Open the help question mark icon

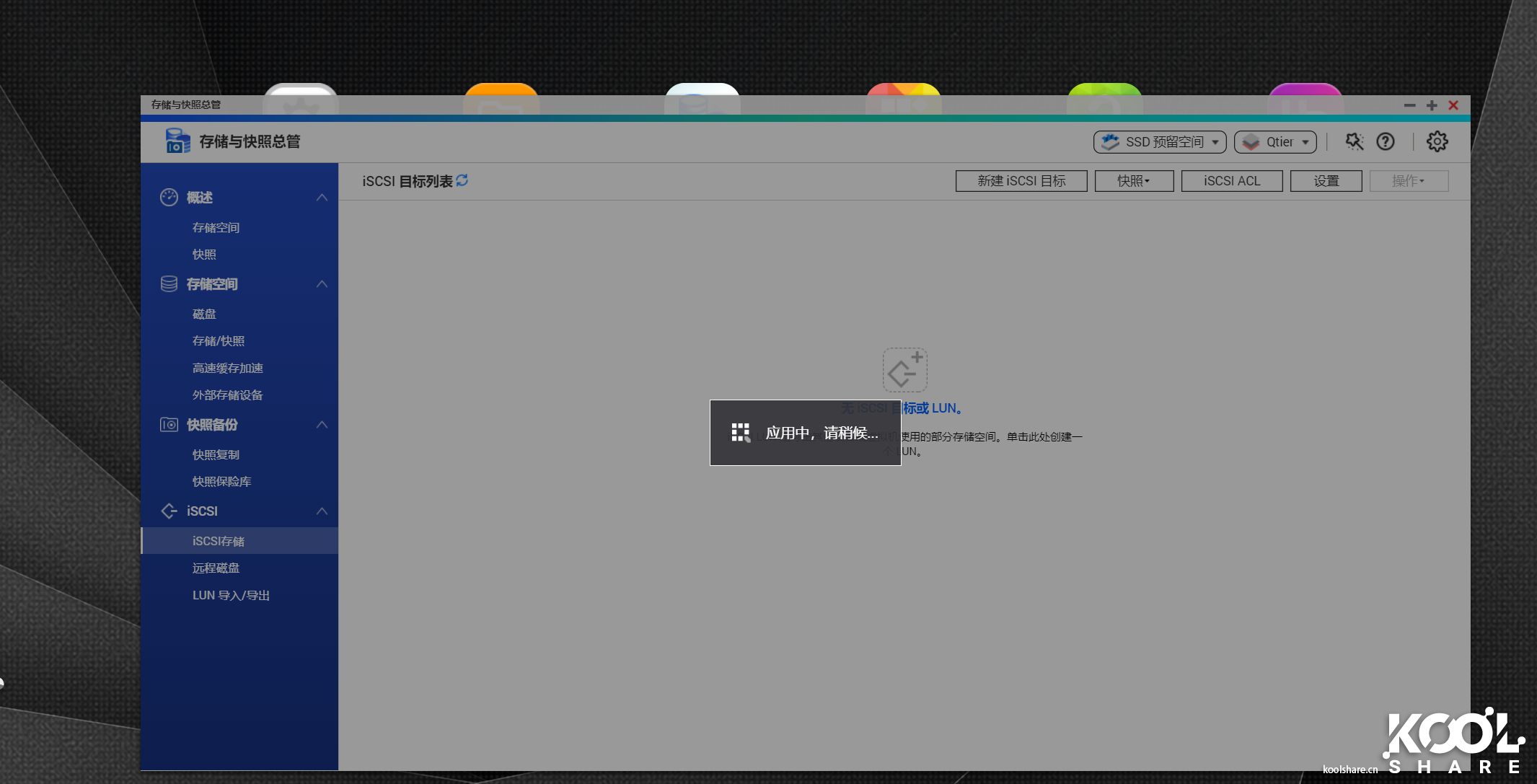pos(1385,142)
